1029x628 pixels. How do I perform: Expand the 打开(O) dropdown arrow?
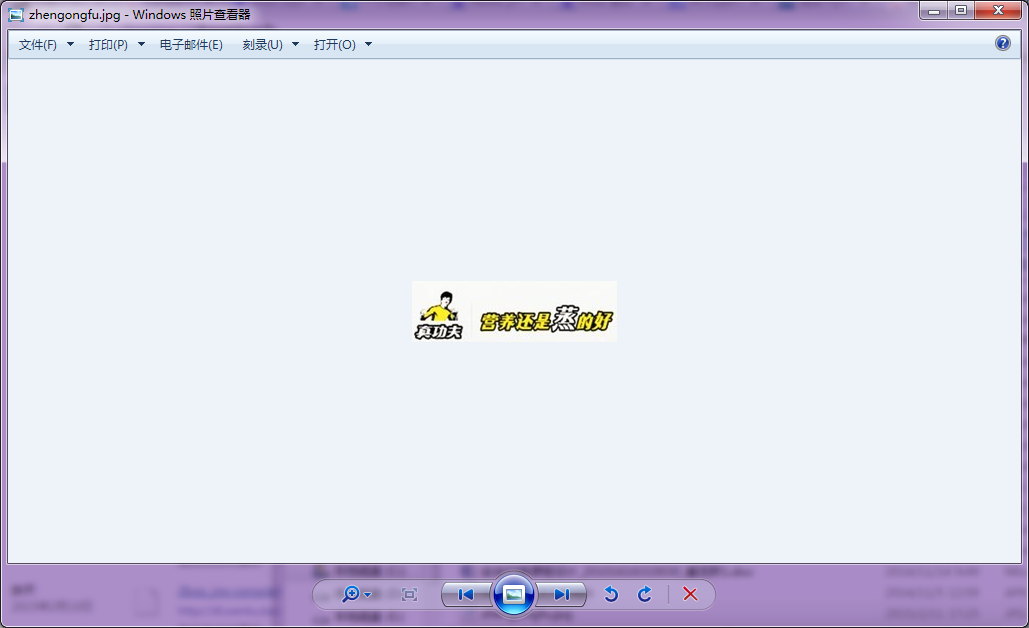click(x=368, y=45)
